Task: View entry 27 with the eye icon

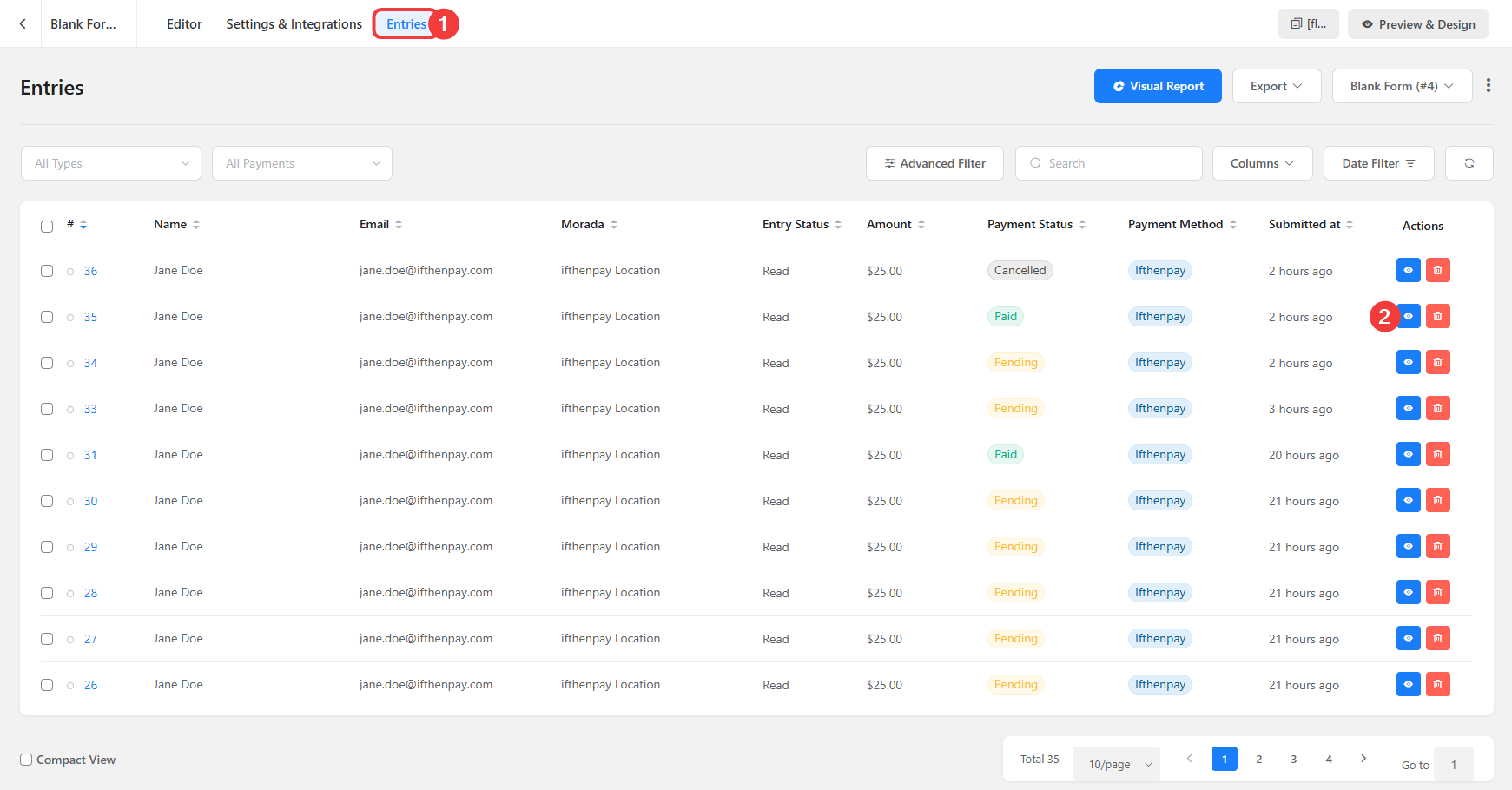Action: point(1408,638)
